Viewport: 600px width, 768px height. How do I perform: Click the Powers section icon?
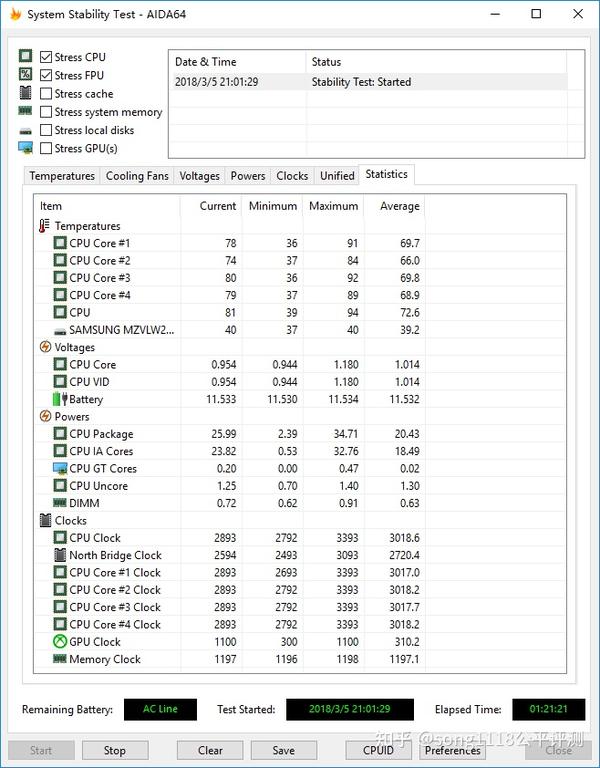[x=45, y=416]
